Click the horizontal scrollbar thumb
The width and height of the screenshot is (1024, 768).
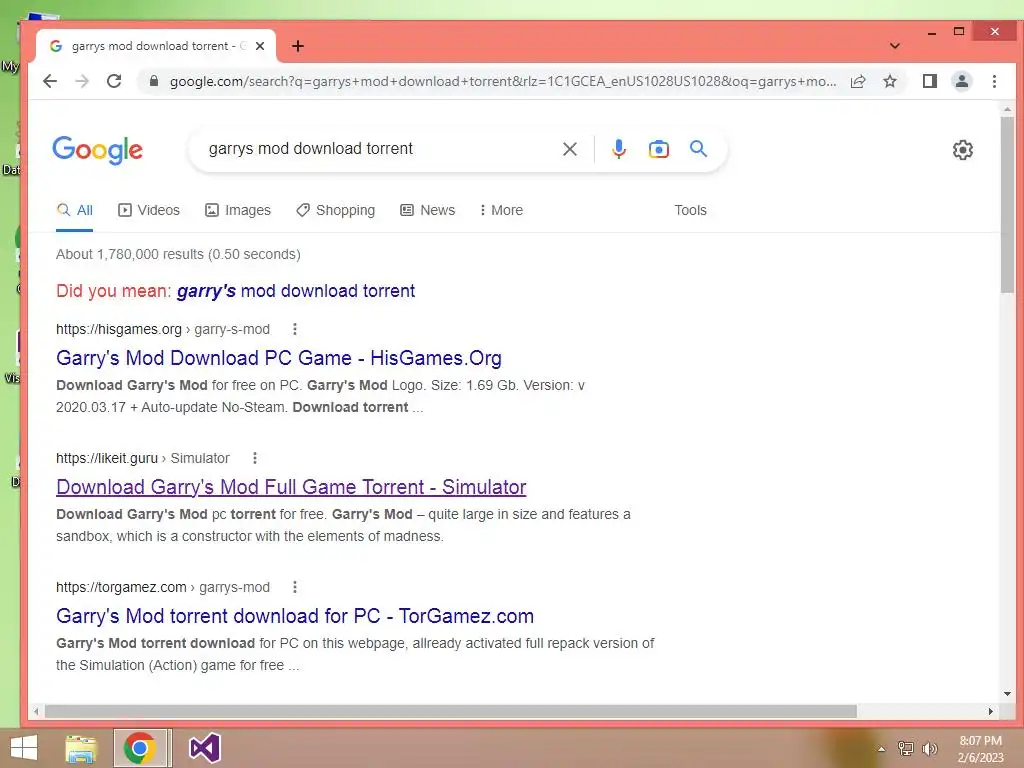[451, 711]
